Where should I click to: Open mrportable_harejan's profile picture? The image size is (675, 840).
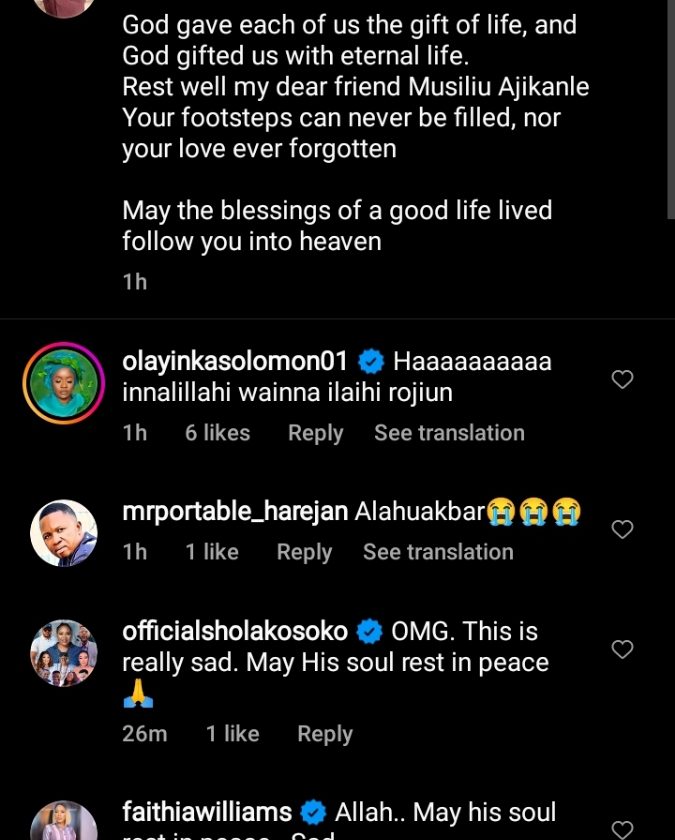pyautogui.click(x=64, y=533)
